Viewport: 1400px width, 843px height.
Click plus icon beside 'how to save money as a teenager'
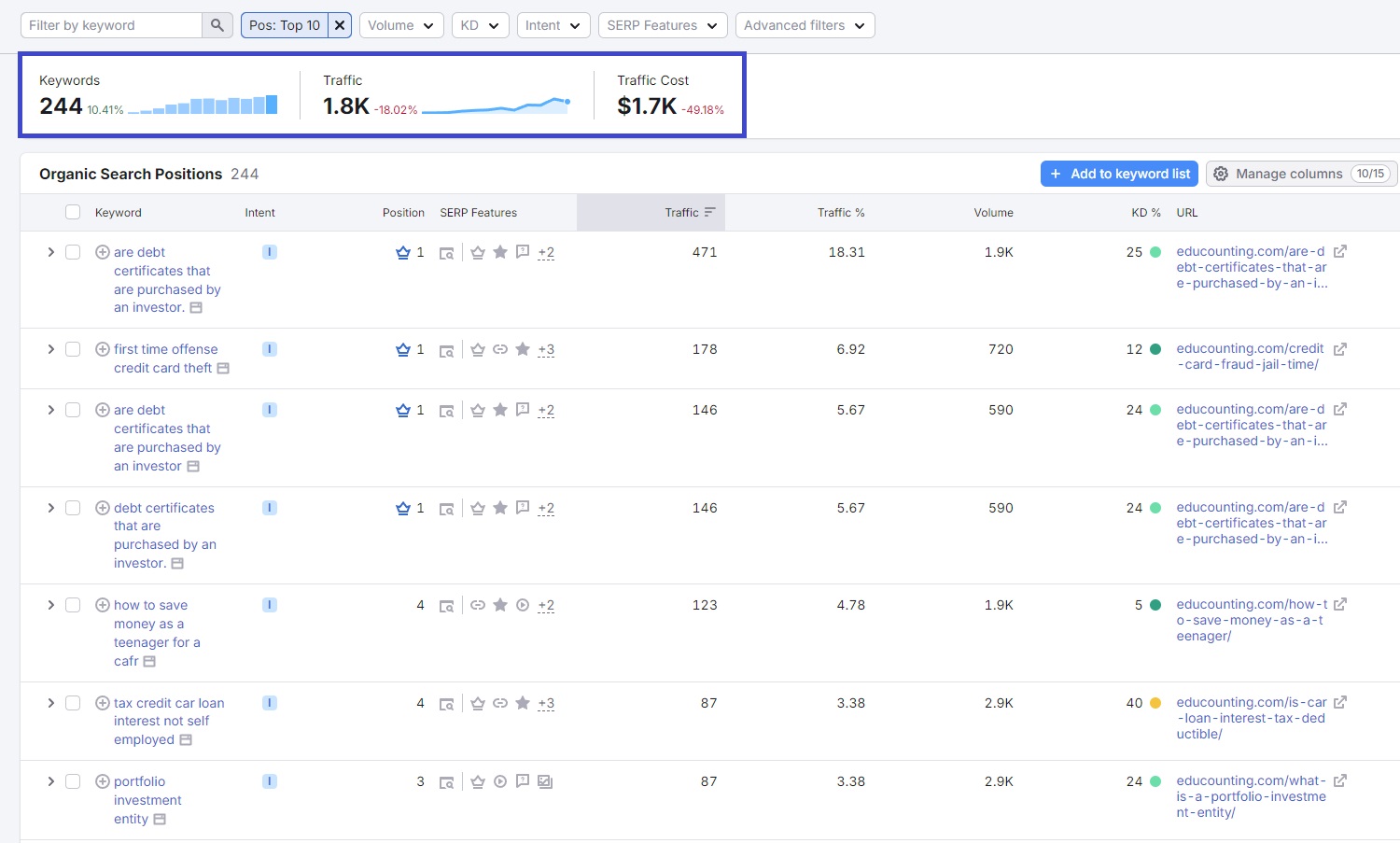[x=103, y=605]
